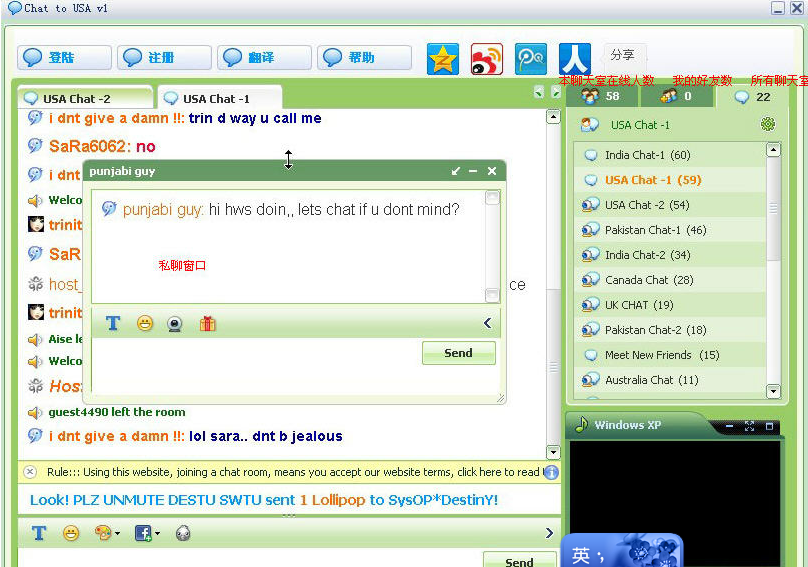This screenshot has height=567, width=808.
Task: Open the webcam icon in private chat
Action: pyautogui.click(x=175, y=324)
